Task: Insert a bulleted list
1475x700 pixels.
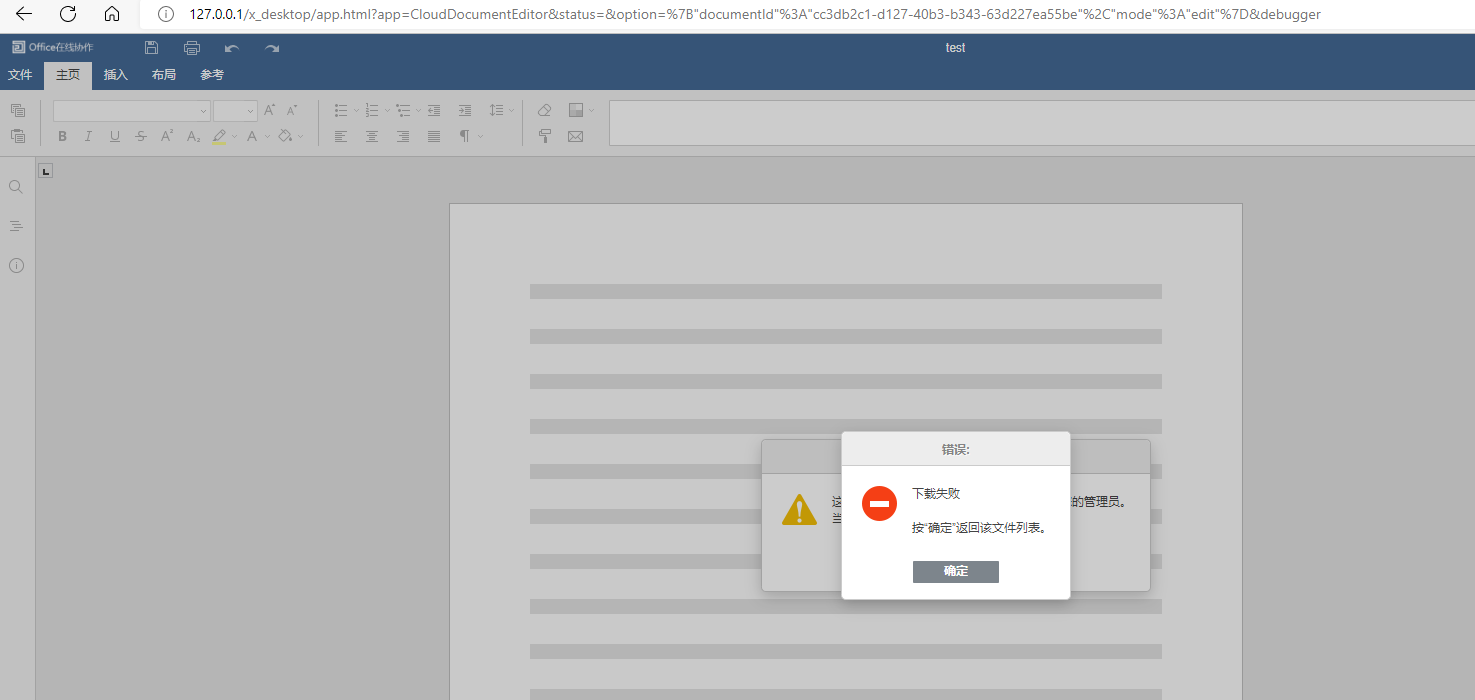Action: tap(341, 111)
